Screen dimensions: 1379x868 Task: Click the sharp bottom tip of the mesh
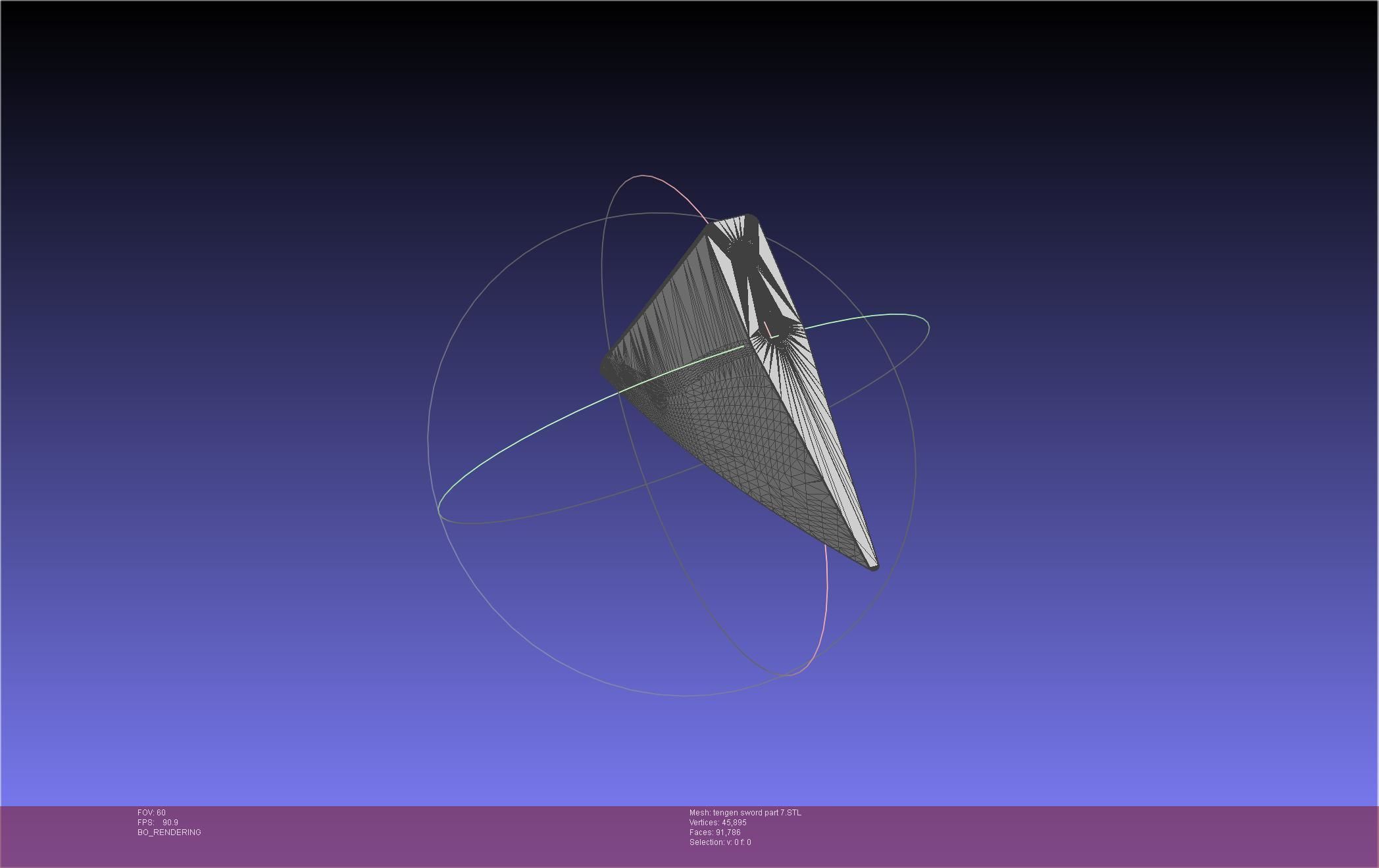[x=874, y=566]
